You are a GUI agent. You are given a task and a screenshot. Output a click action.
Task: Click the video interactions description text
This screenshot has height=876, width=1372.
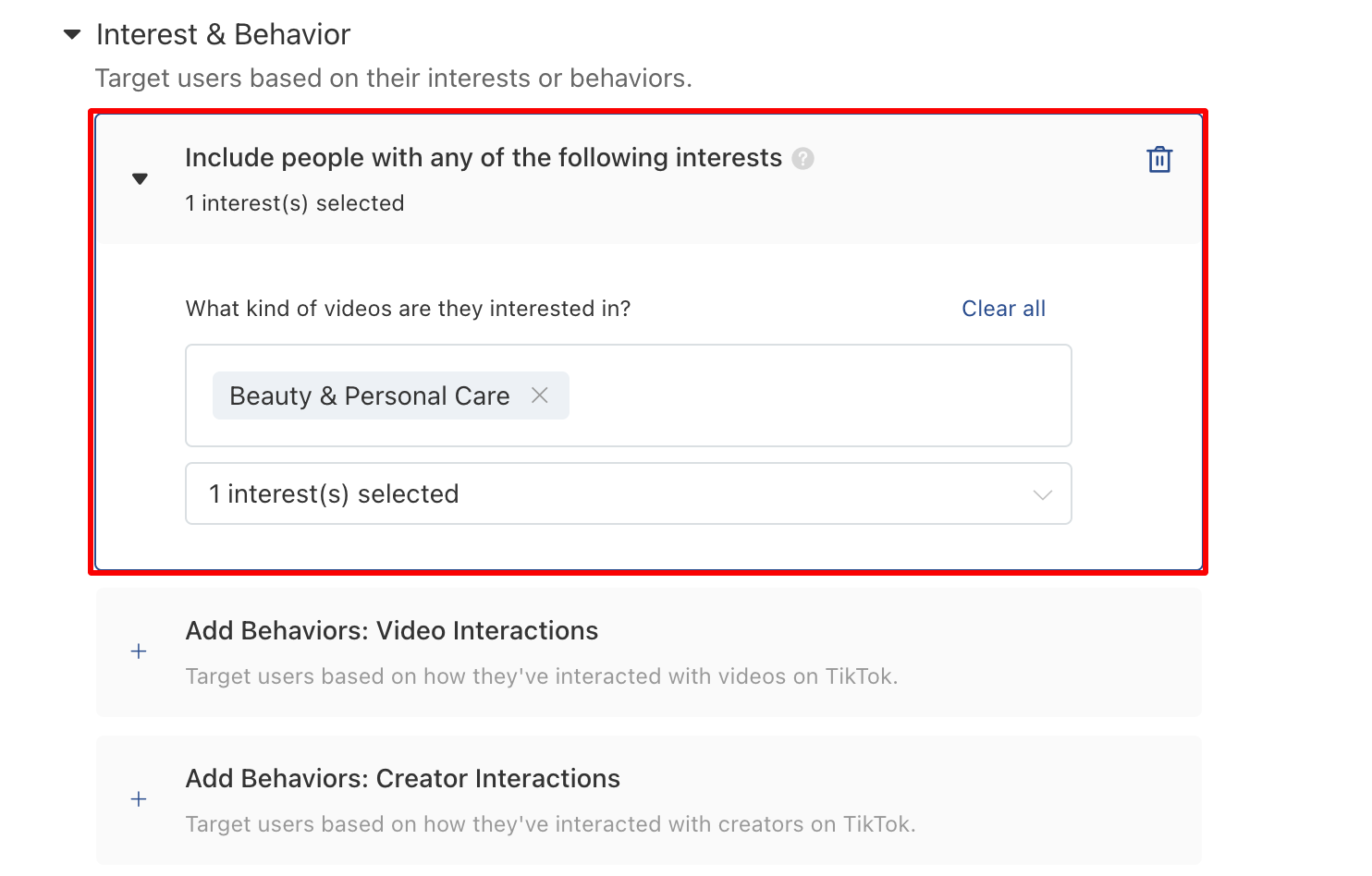pyautogui.click(x=542, y=676)
